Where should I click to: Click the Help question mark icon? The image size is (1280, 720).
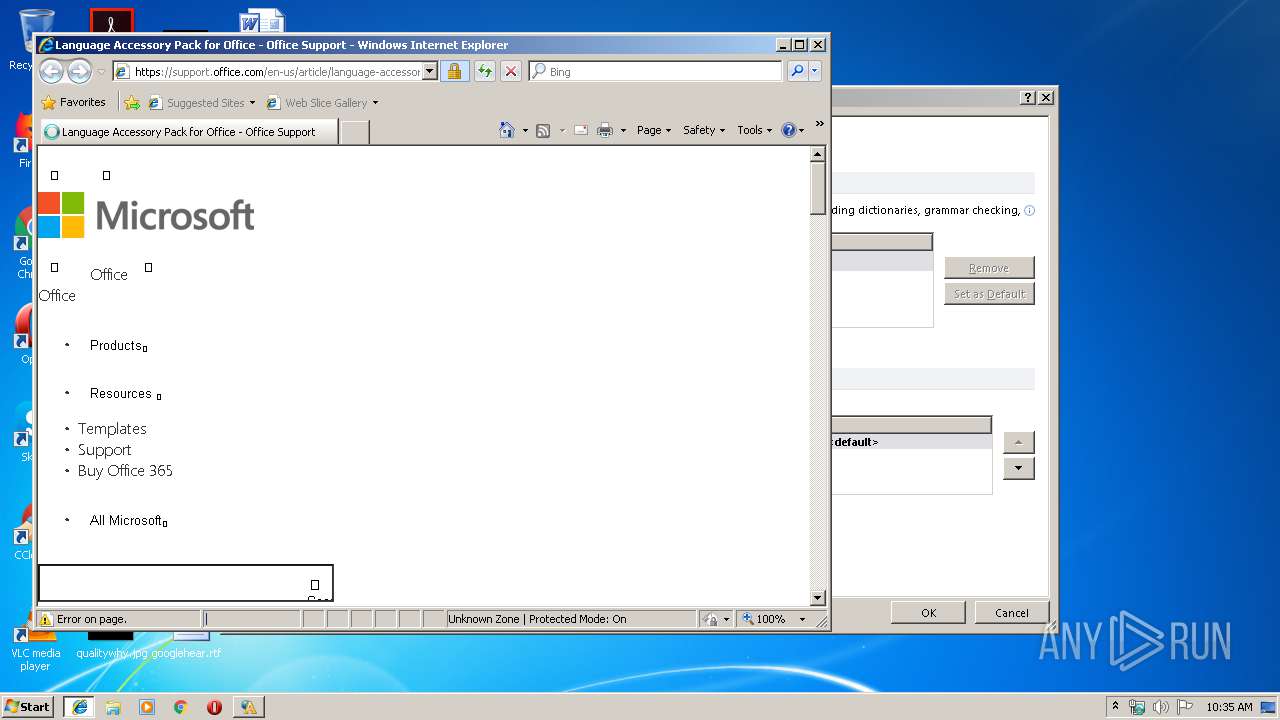(x=788, y=130)
